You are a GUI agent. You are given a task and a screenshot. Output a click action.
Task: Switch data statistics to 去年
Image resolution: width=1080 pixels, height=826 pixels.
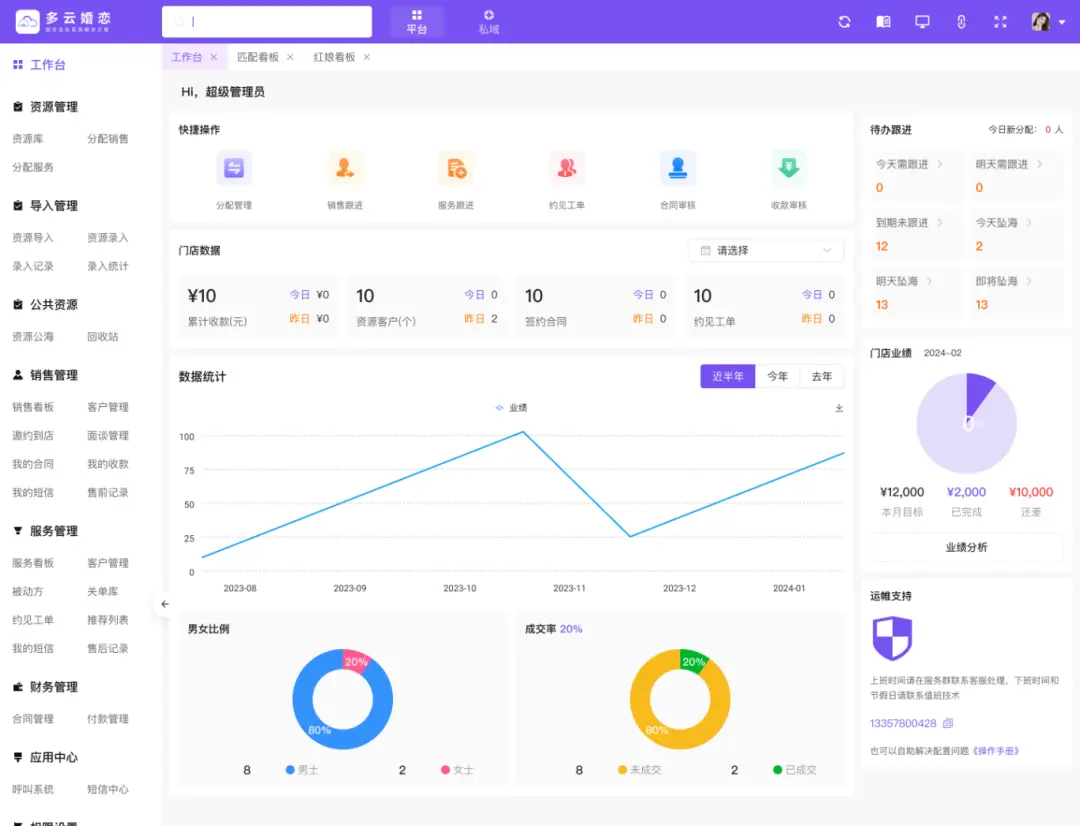click(822, 376)
